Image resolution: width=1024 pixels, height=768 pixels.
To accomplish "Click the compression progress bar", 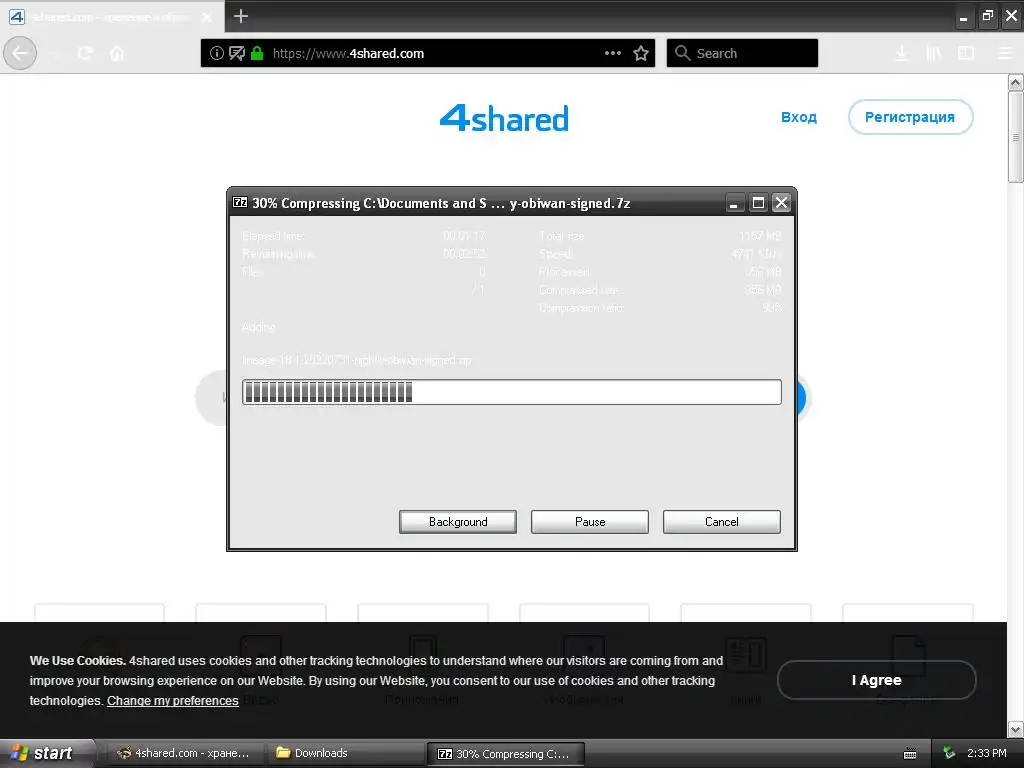I will click(511, 392).
